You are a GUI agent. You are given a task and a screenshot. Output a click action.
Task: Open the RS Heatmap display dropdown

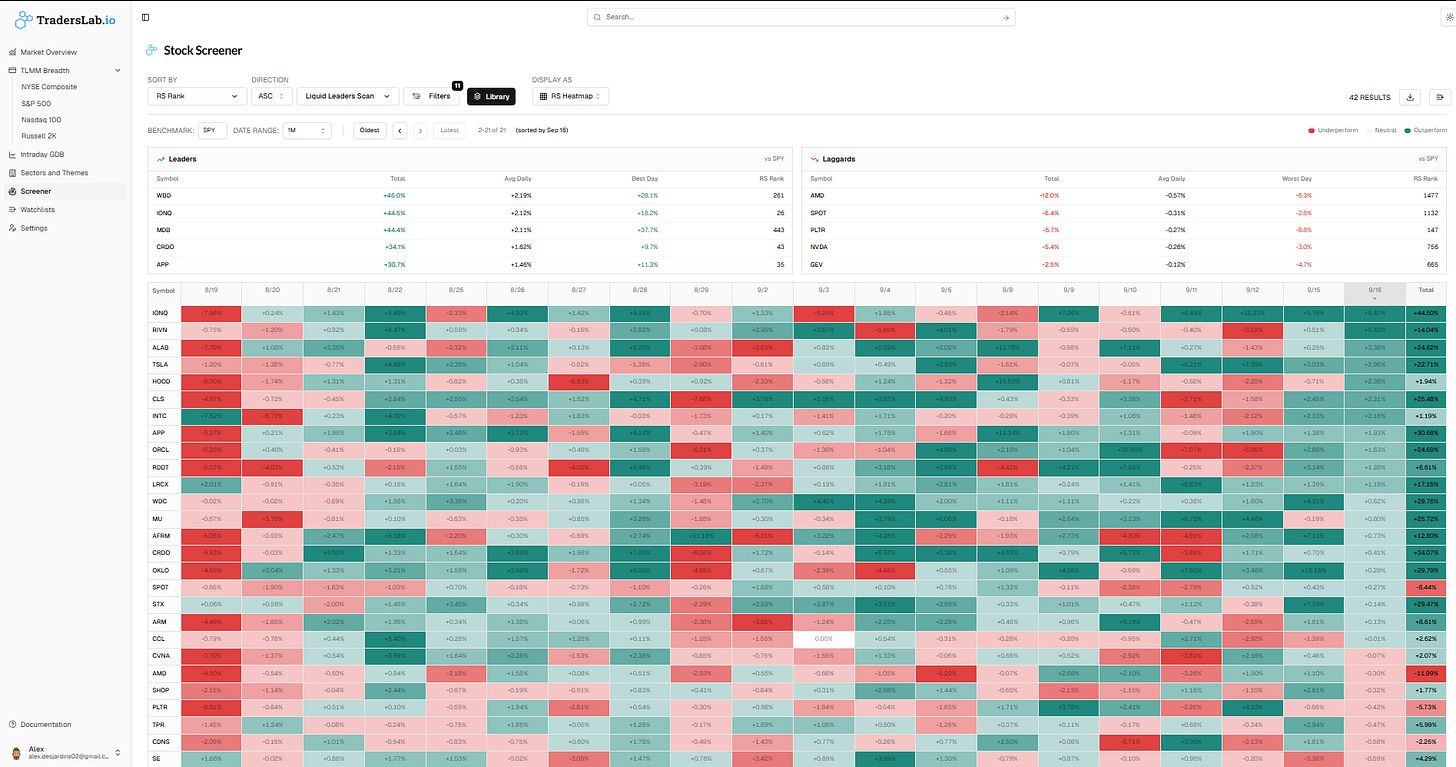570,96
